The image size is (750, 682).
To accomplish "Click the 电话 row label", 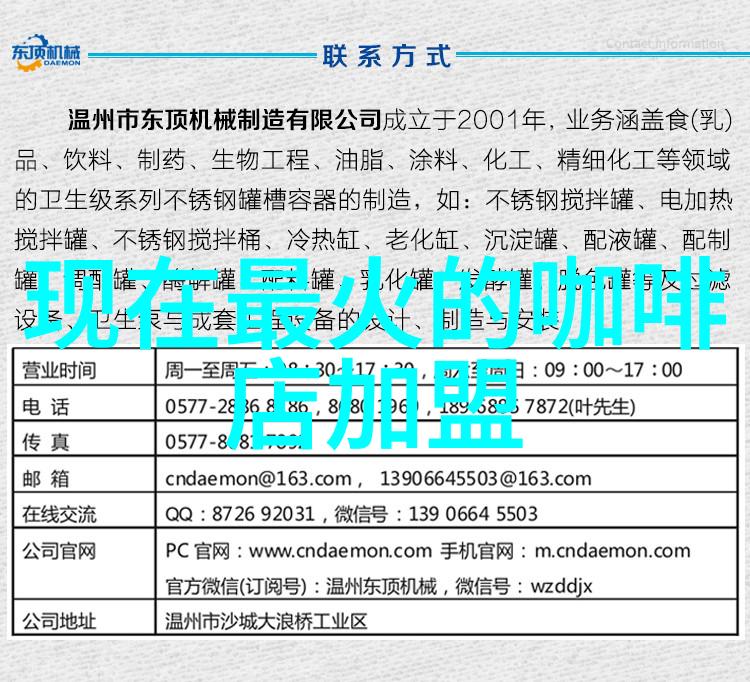I will [x=46, y=407].
